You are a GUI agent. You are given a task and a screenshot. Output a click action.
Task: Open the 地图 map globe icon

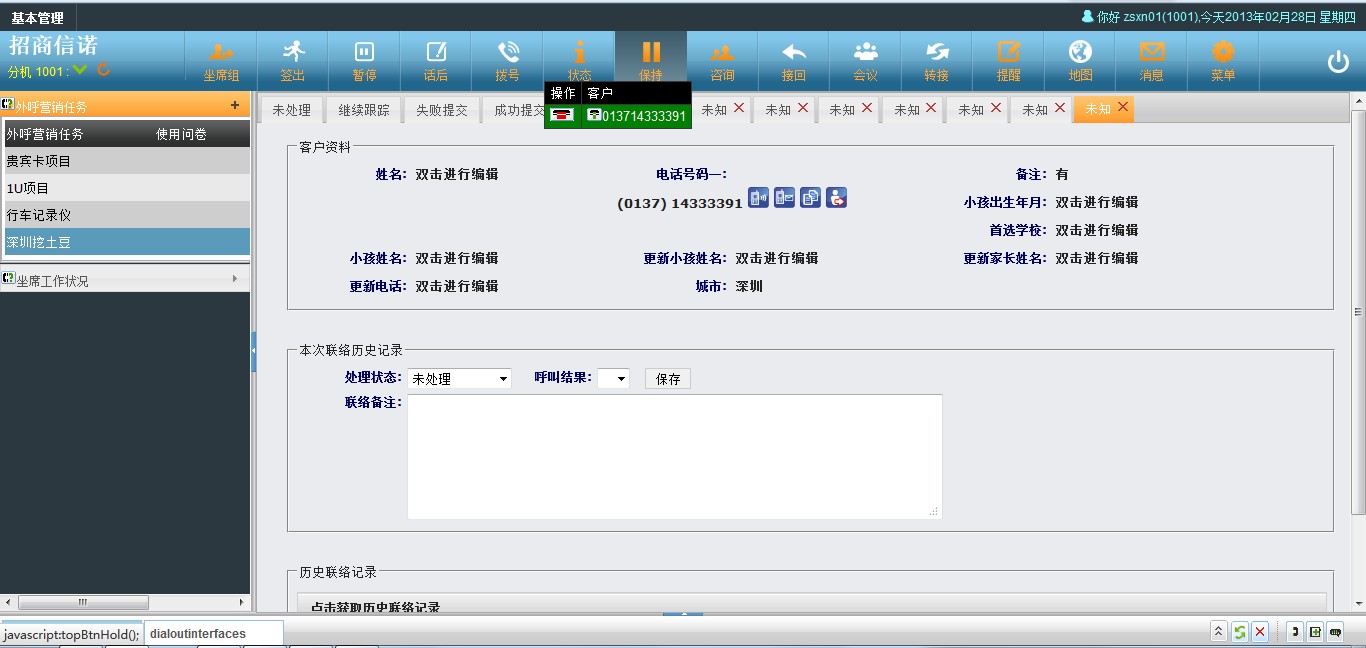(1080, 60)
